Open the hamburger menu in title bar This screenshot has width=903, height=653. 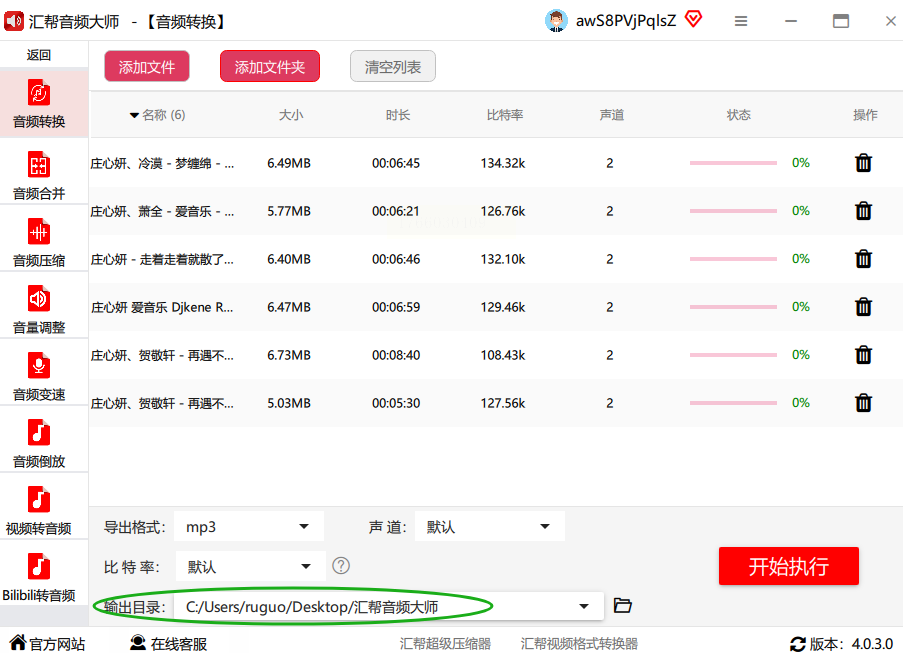pos(741,21)
